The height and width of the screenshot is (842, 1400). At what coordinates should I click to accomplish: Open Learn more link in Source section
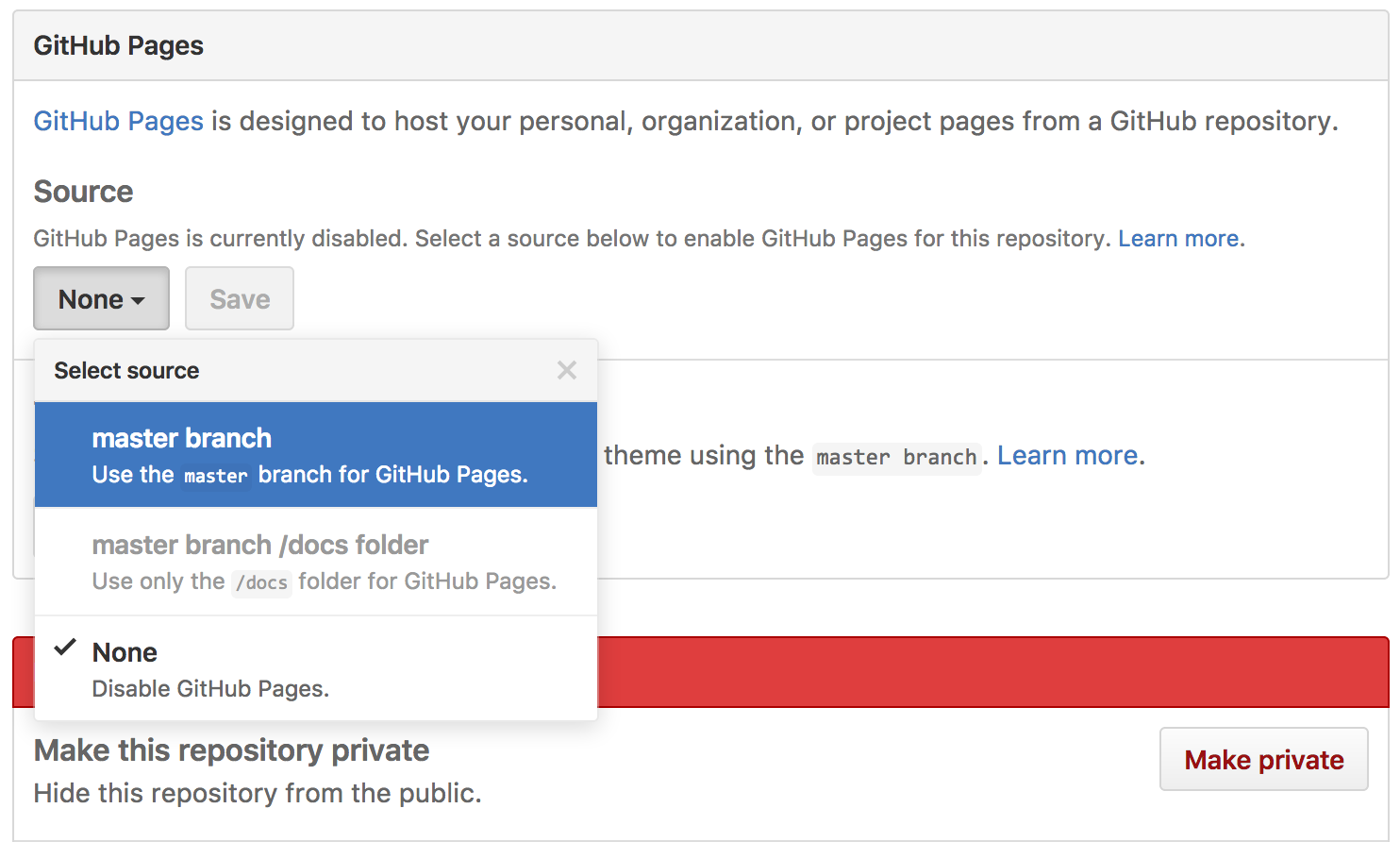[1178, 239]
